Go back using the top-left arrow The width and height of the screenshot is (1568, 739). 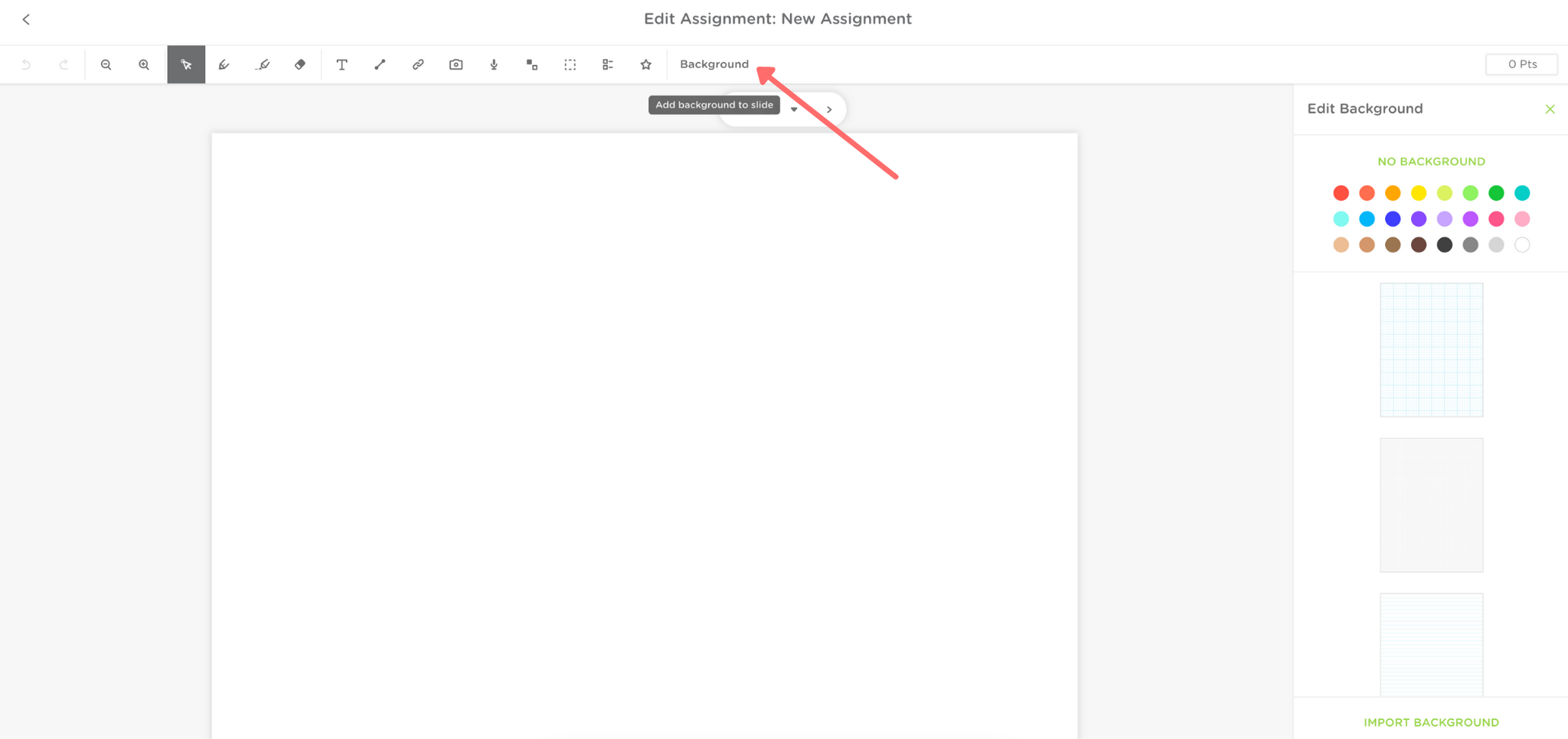click(27, 19)
